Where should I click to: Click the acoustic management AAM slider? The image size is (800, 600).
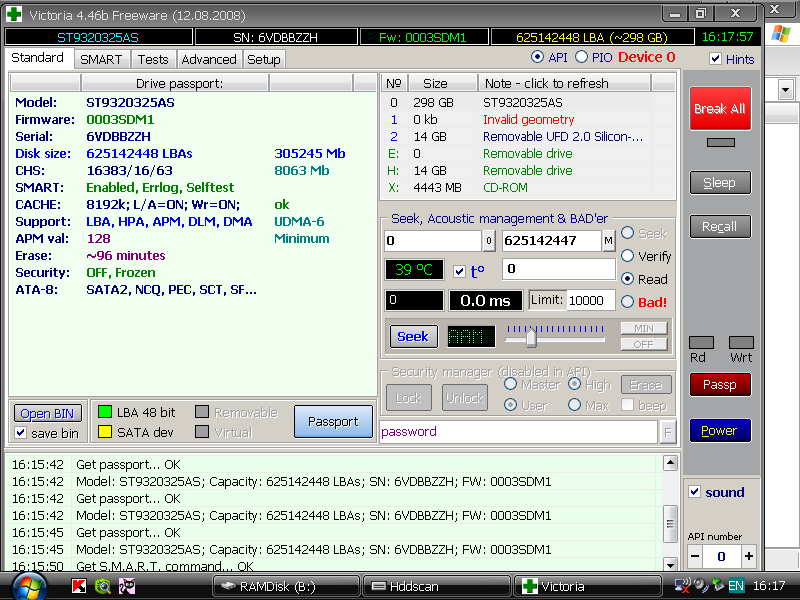click(531, 337)
